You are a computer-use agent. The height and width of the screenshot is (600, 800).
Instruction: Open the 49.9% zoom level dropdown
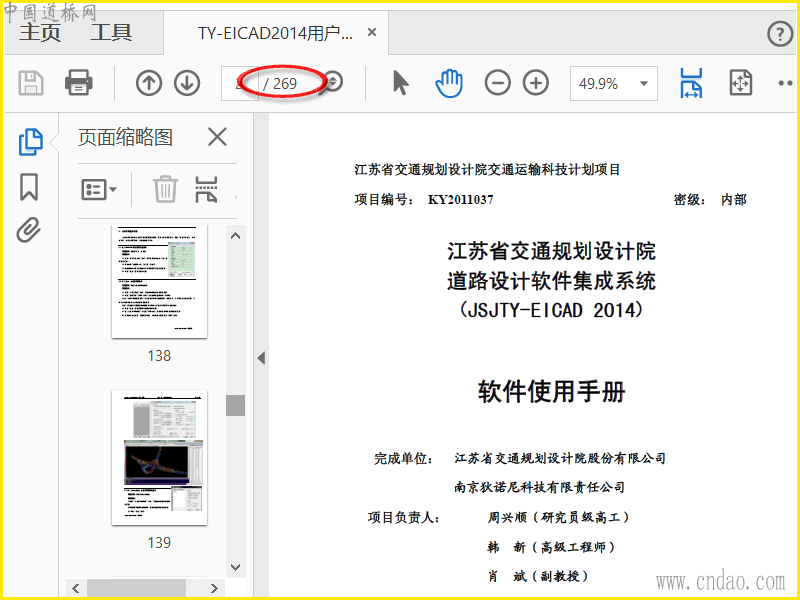pos(613,83)
